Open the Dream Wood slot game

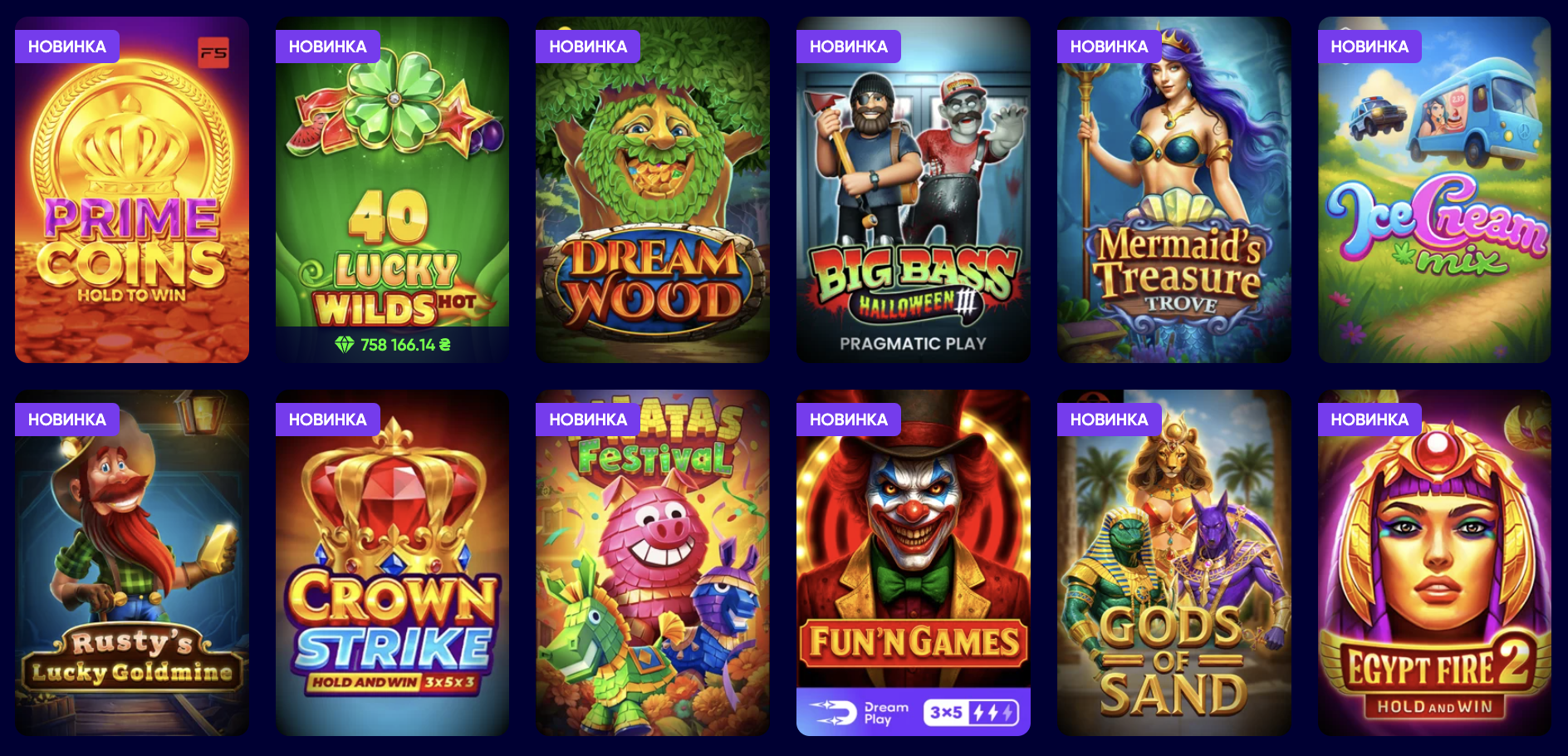(653, 189)
